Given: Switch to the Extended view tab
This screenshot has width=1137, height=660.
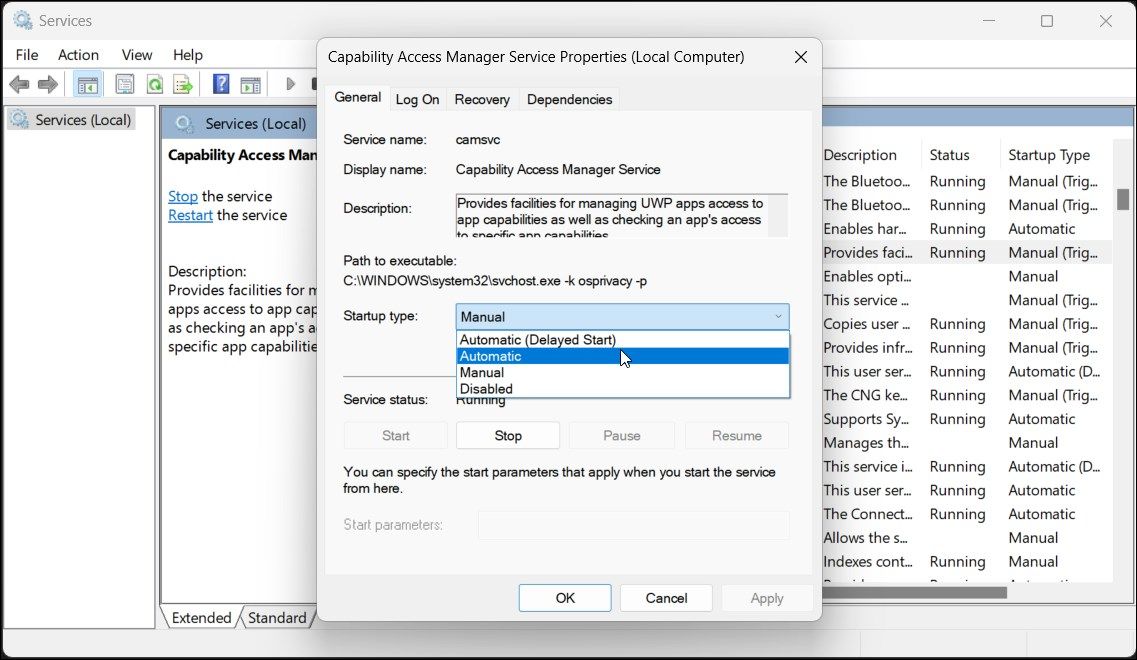Looking at the screenshot, I should click(201, 617).
